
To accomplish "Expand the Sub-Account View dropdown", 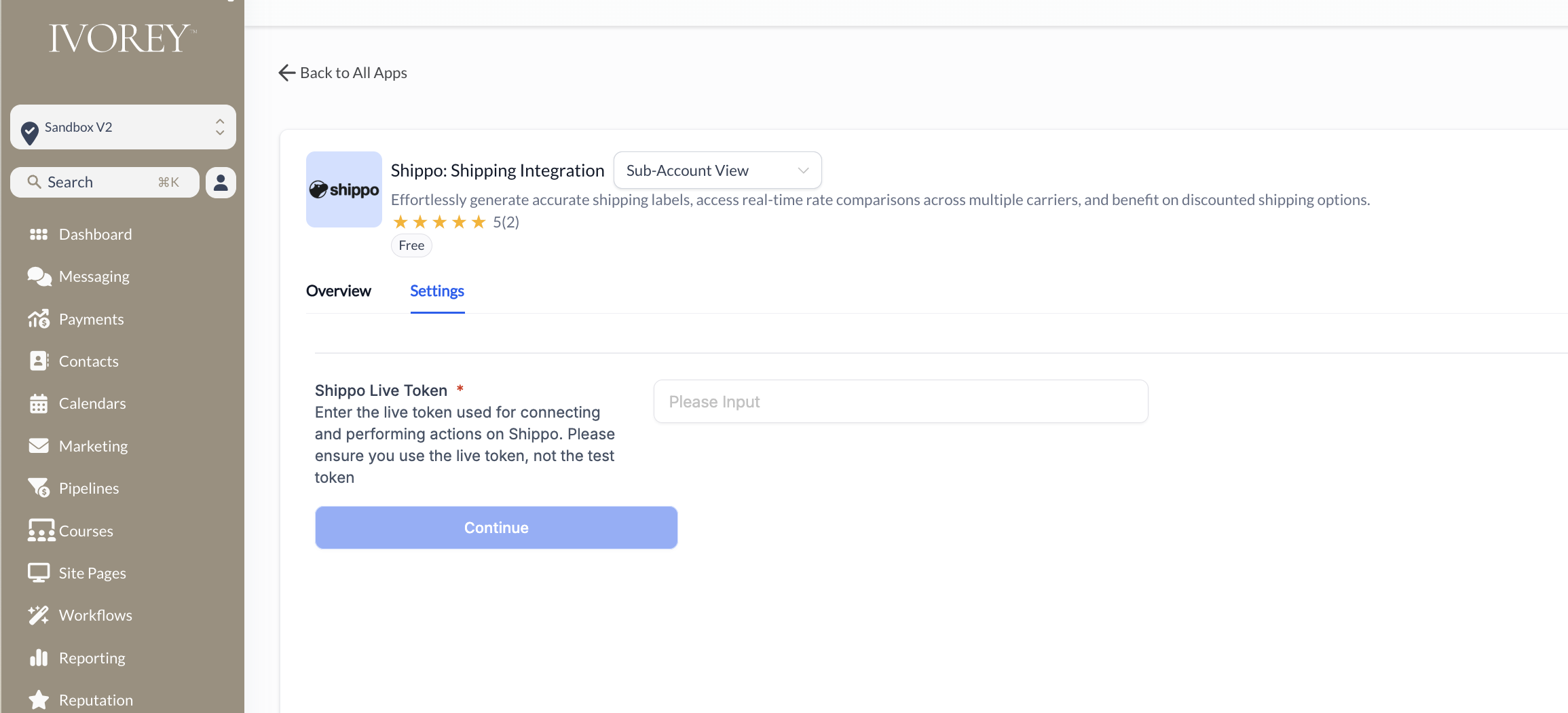I will [x=717, y=170].
